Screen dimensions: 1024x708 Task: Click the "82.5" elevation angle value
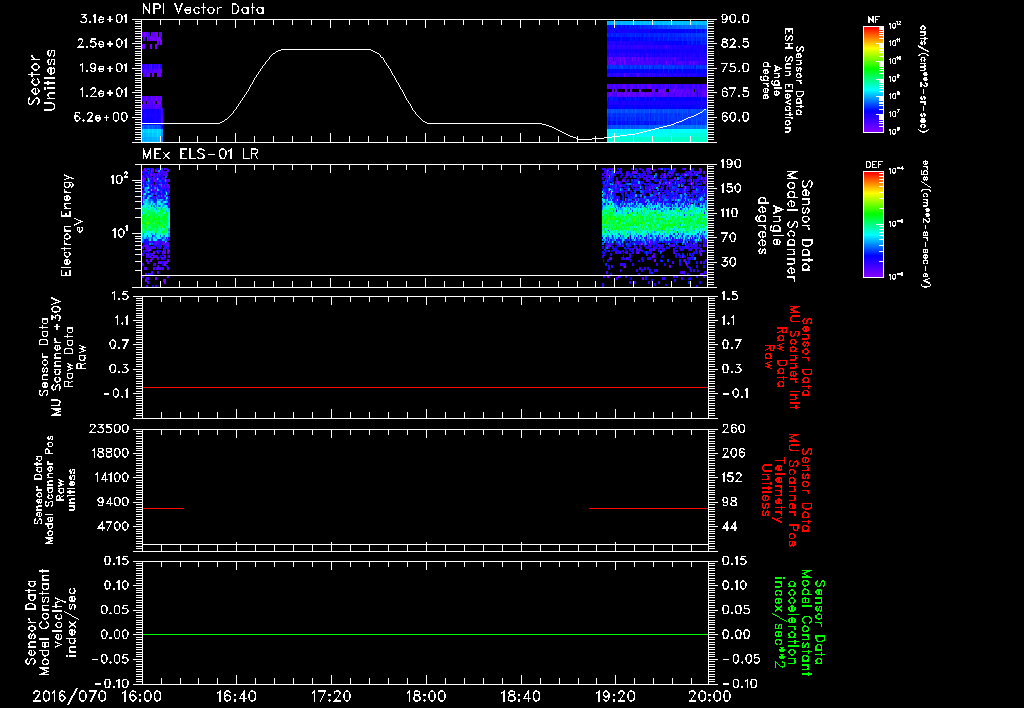pyautogui.click(x=735, y=43)
